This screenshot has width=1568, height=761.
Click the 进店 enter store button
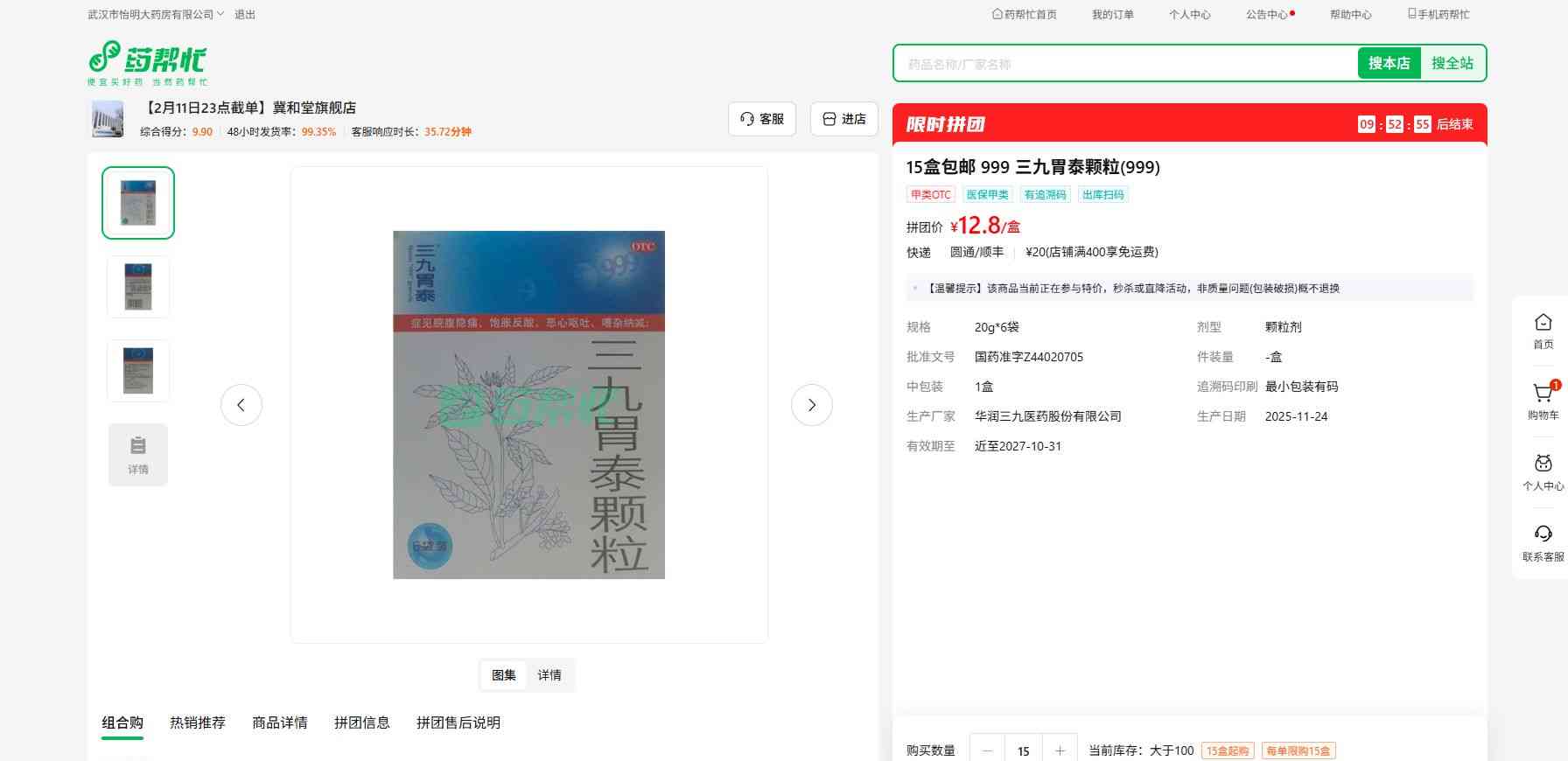click(844, 119)
